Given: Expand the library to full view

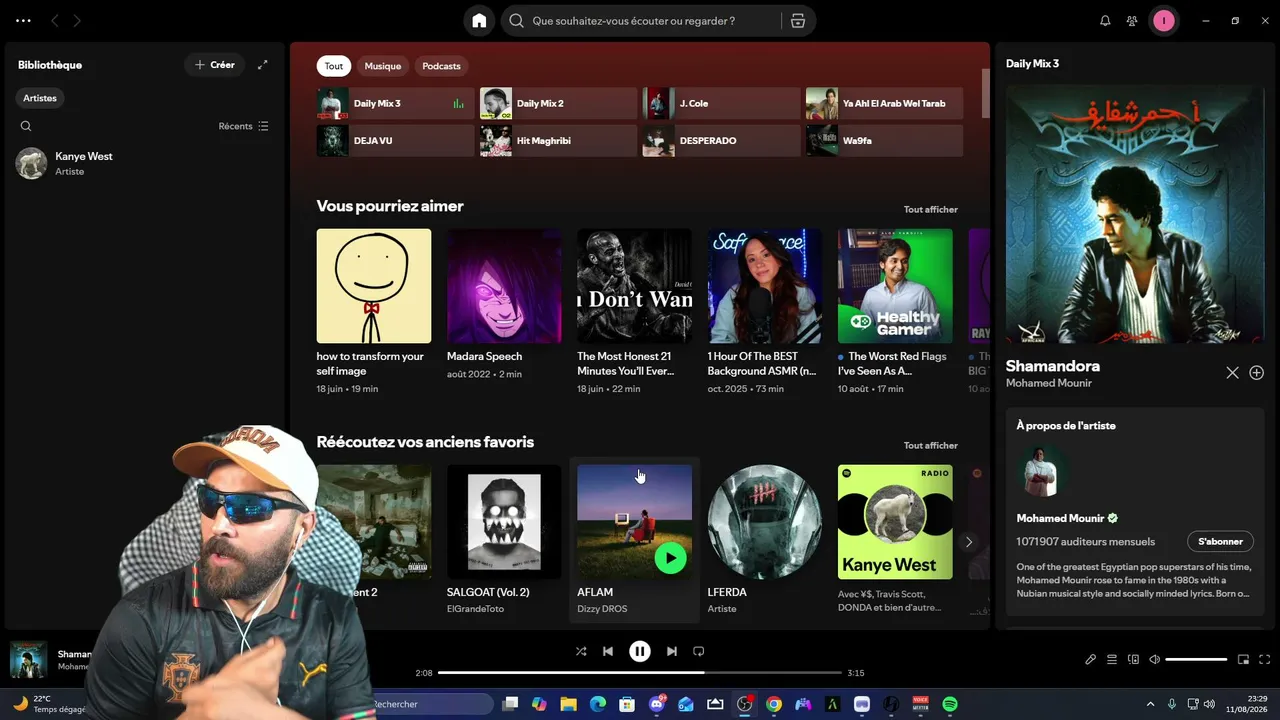Looking at the screenshot, I should point(263,65).
